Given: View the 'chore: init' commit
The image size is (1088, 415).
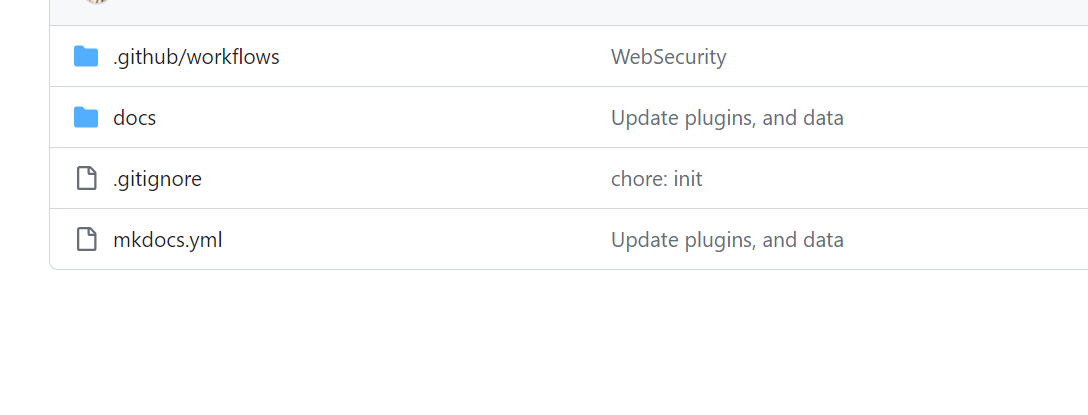Looking at the screenshot, I should pyautogui.click(x=656, y=179).
